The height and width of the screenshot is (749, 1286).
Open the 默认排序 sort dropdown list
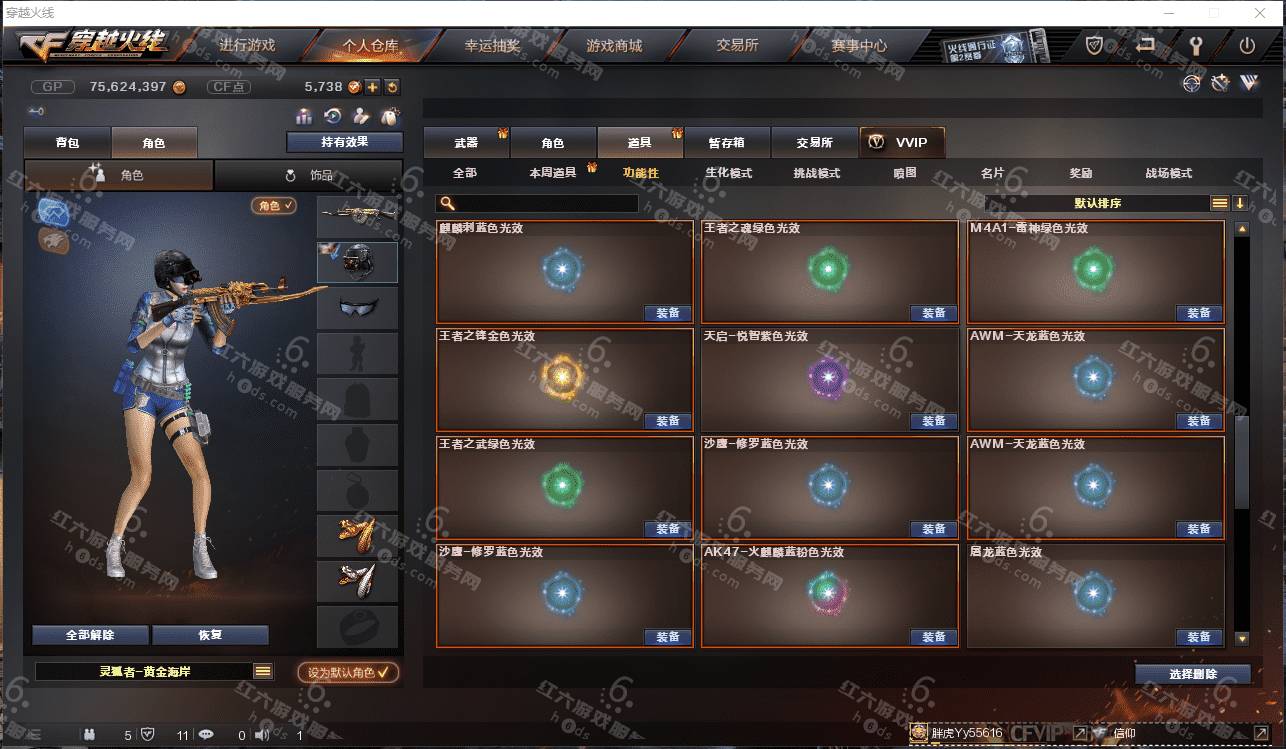(x=1219, y=203)
